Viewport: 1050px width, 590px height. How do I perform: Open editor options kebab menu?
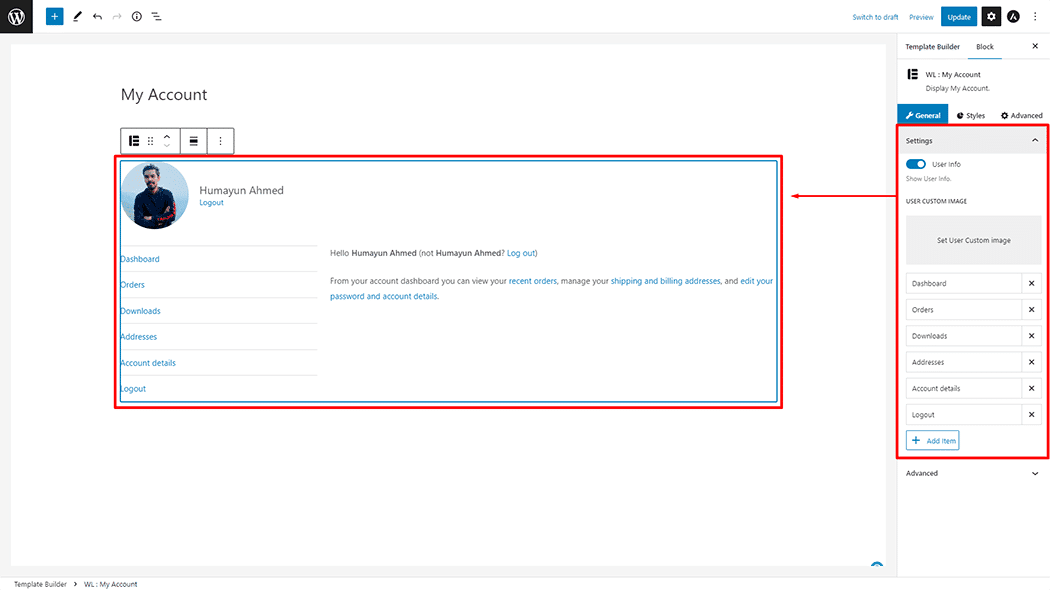click(x=1035, y=17)
